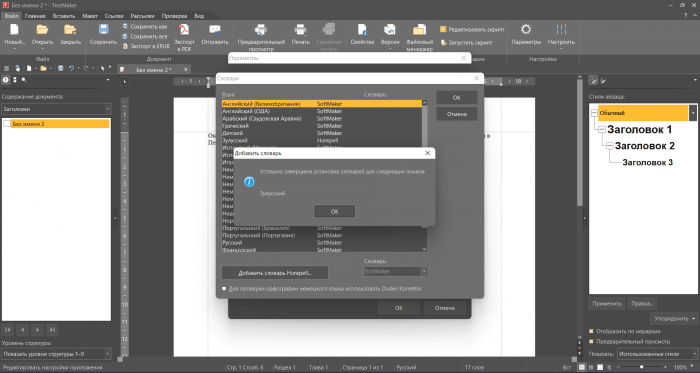Click OK in the Словари dialog
This screenshot has height=373, width=700.
click(457, 98)
